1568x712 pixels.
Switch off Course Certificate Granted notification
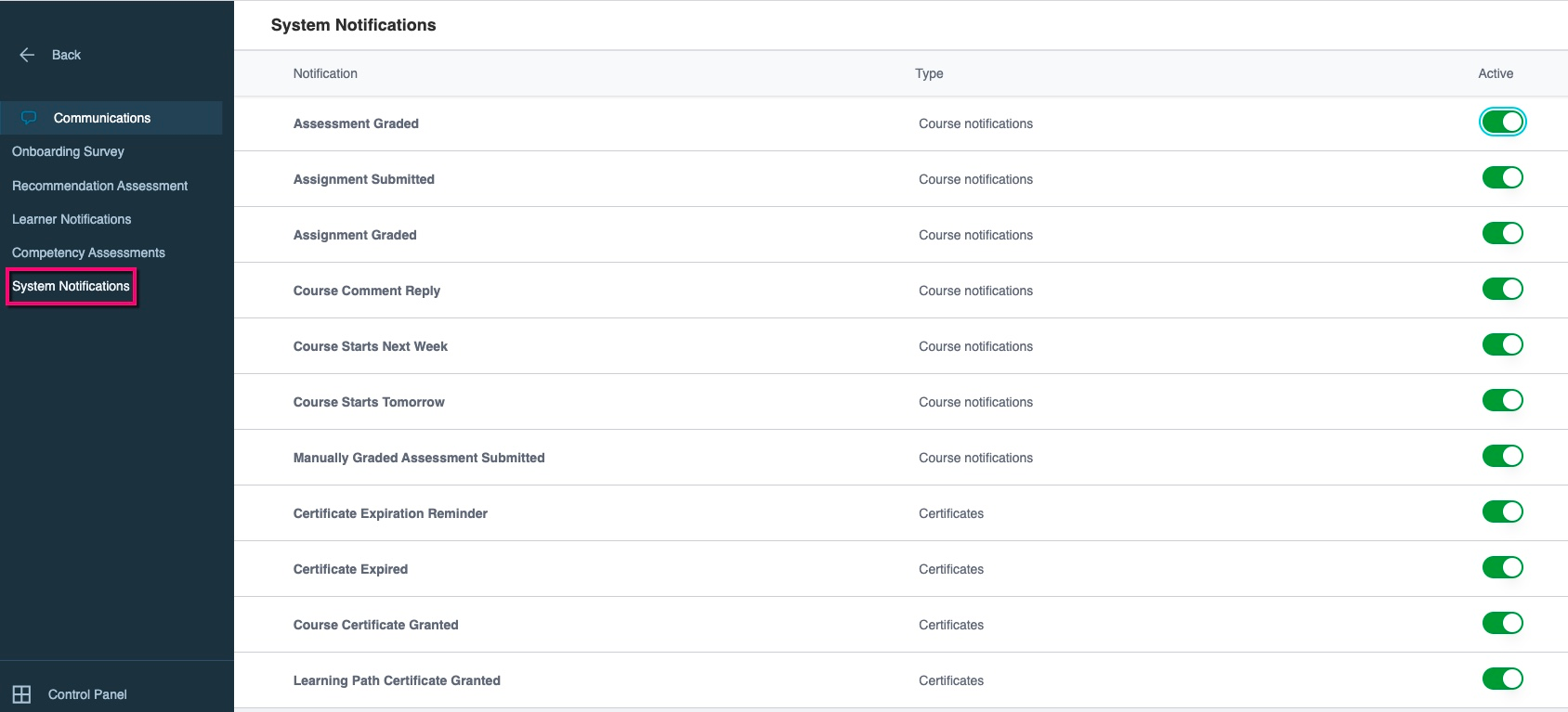click(1502, 623)
